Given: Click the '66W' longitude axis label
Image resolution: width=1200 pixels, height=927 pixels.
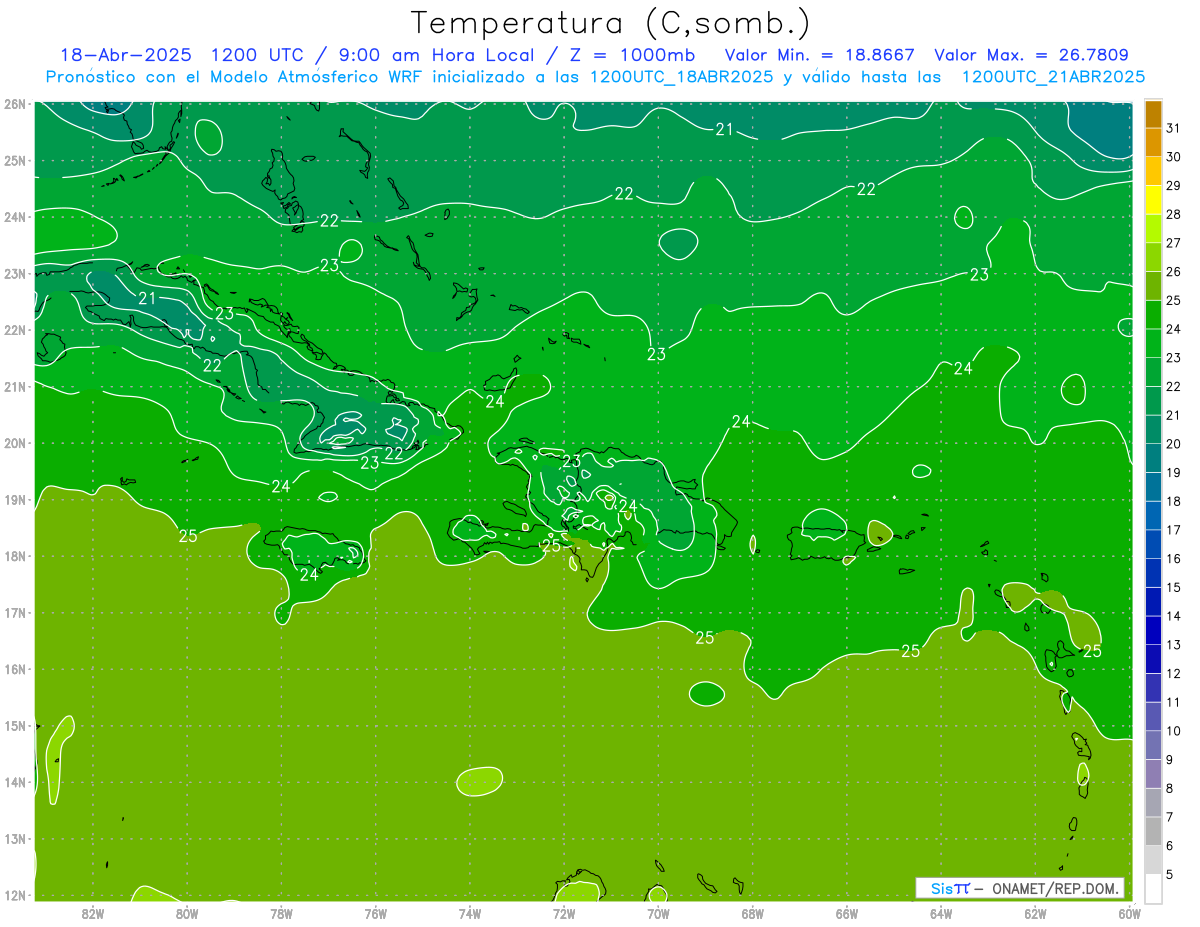Looking at the screenshot, I should (846, 913).
